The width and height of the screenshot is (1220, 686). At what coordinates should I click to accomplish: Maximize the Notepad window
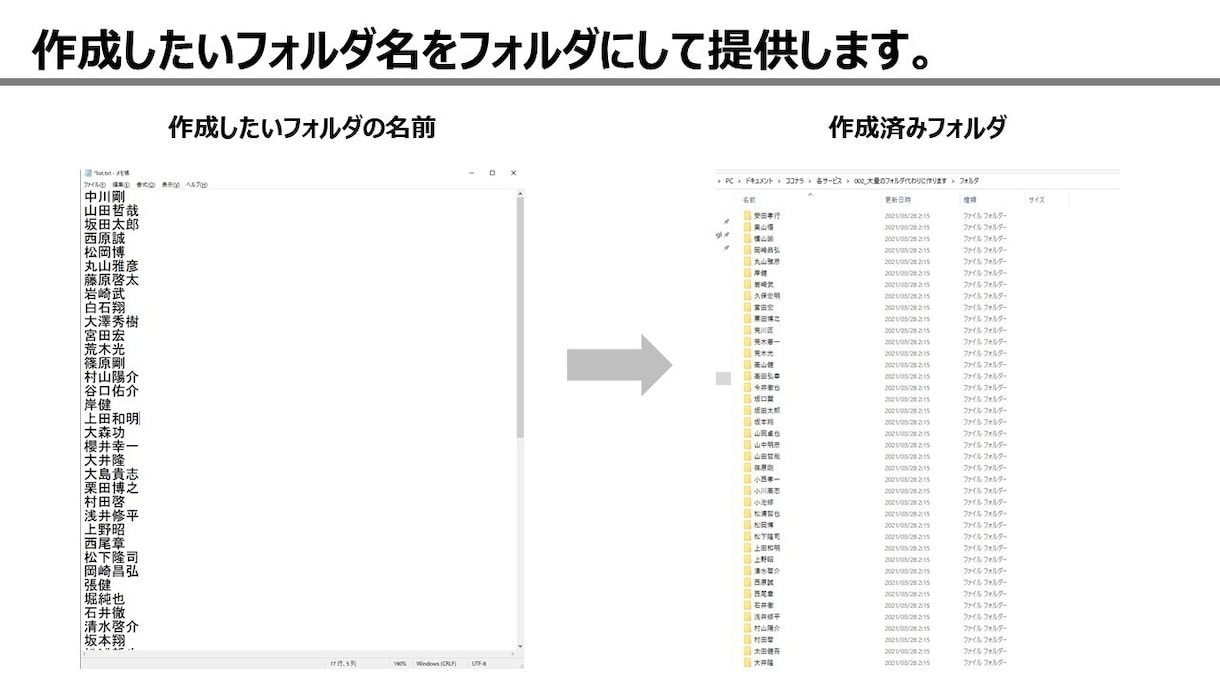tap(492, 173)
